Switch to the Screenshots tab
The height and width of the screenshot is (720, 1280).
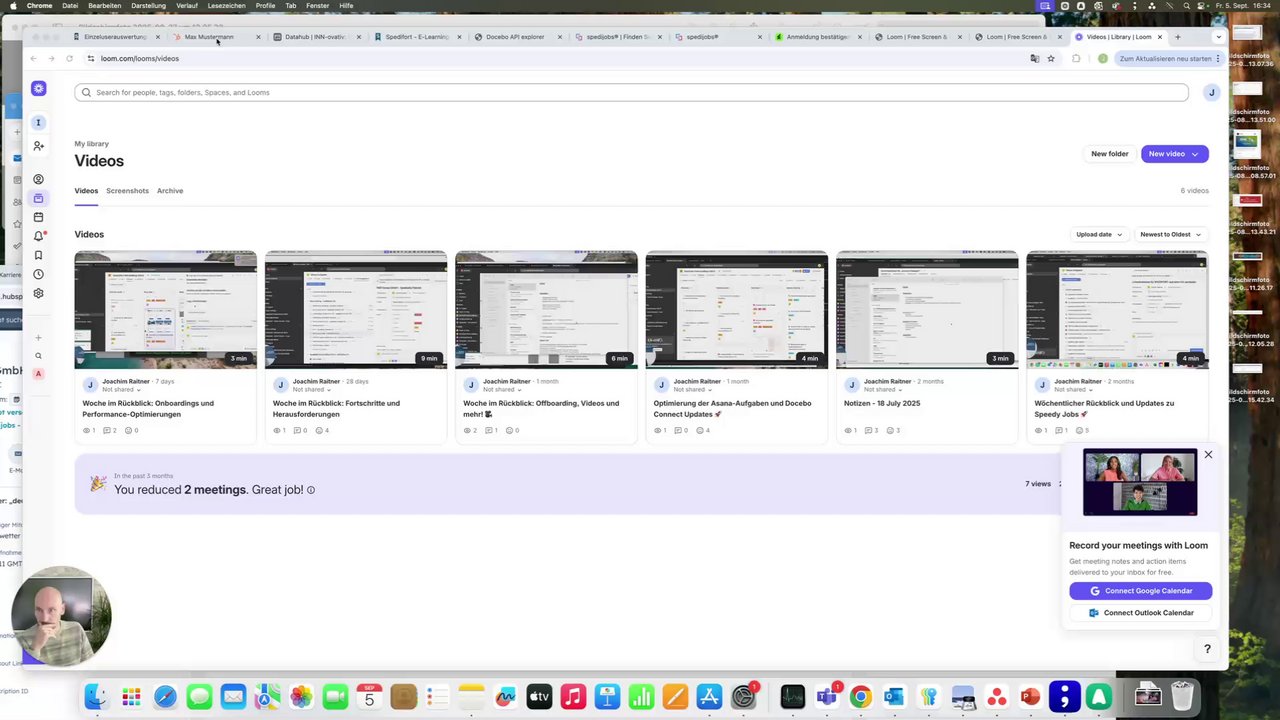[127, 191]
